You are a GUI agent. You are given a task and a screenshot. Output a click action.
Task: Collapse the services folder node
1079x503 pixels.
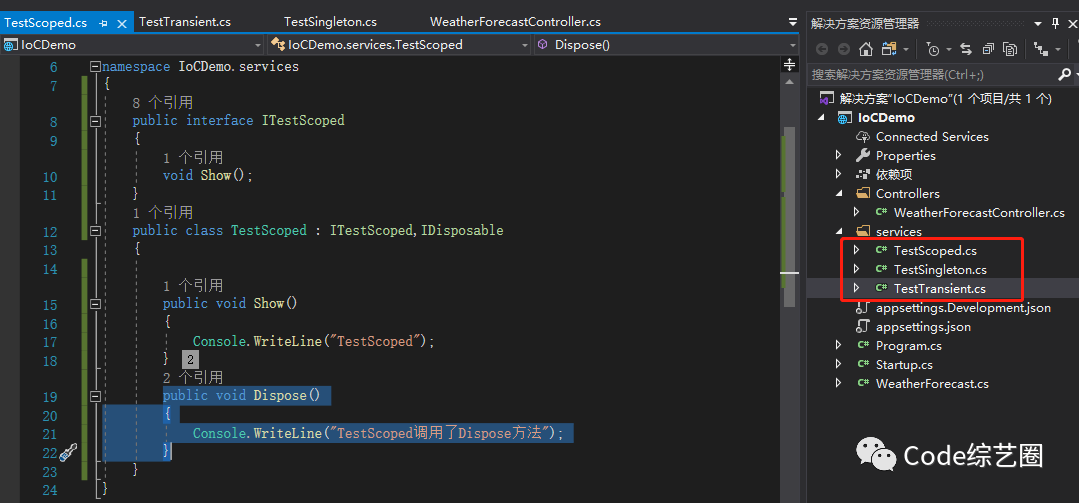(838, 232)
